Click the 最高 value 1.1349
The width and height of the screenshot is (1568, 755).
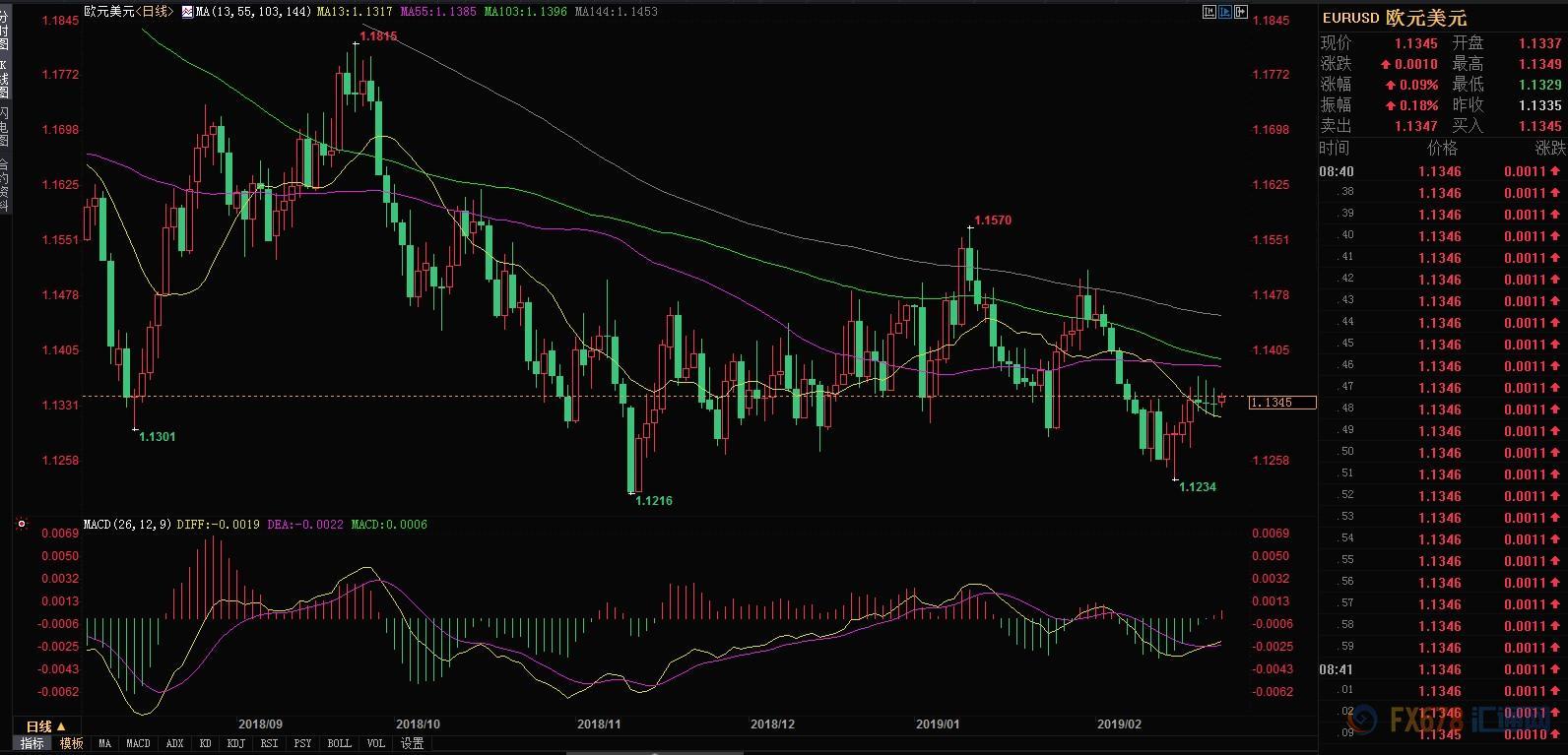(x=1539, y=64)
